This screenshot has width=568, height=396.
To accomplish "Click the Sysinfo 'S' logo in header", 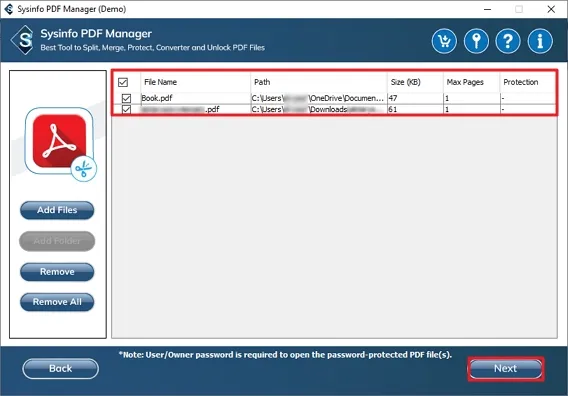I will click(x=23, y=40).
